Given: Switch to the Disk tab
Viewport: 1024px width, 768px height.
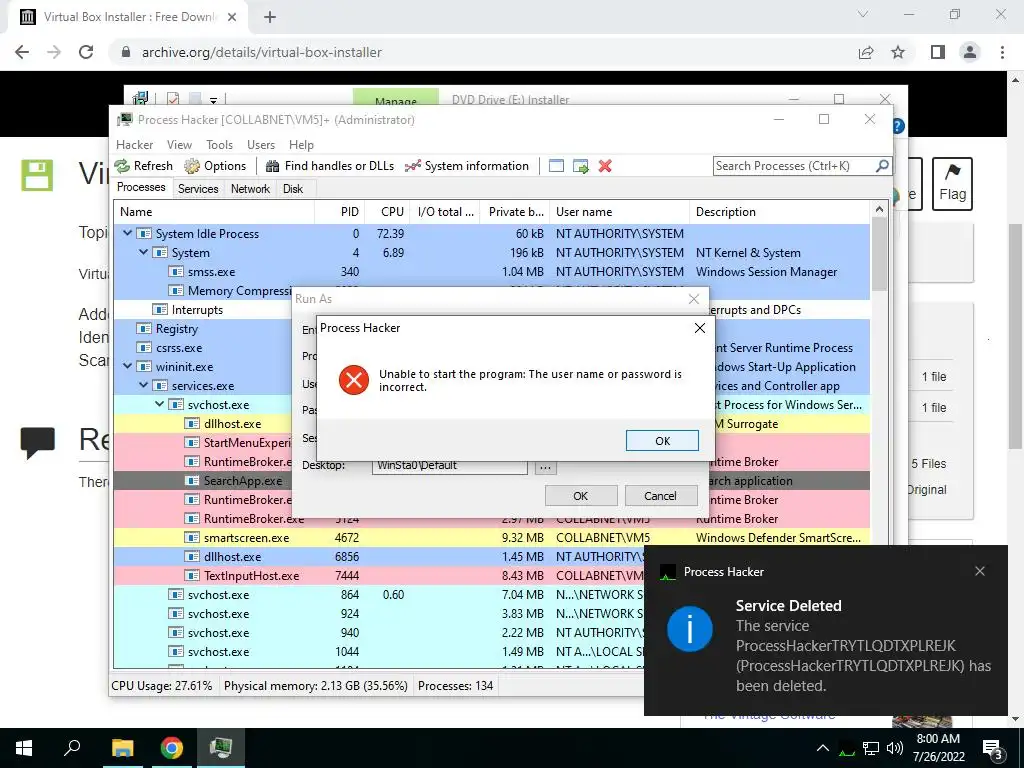Looking at the screenshot, I should pos(293,189).
